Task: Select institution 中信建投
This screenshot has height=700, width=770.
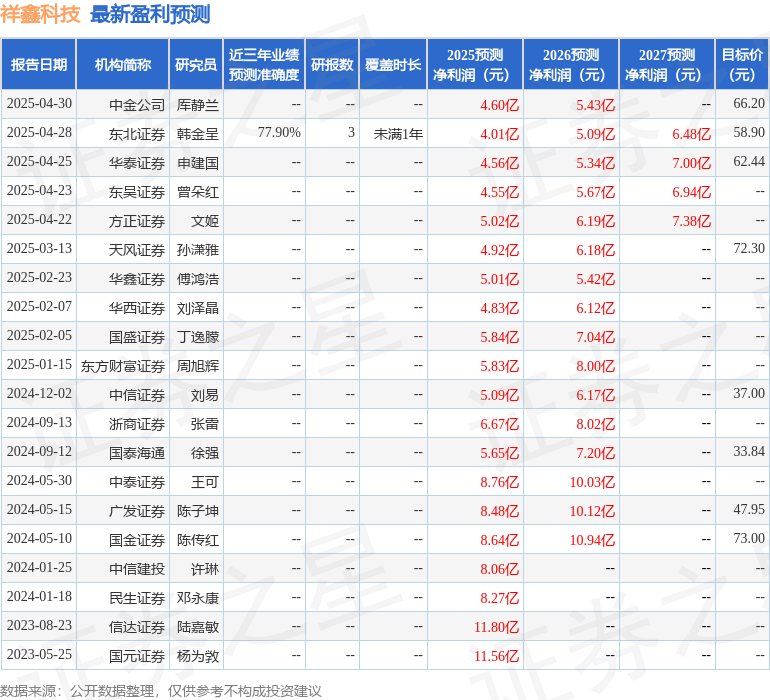Action: 137,568
